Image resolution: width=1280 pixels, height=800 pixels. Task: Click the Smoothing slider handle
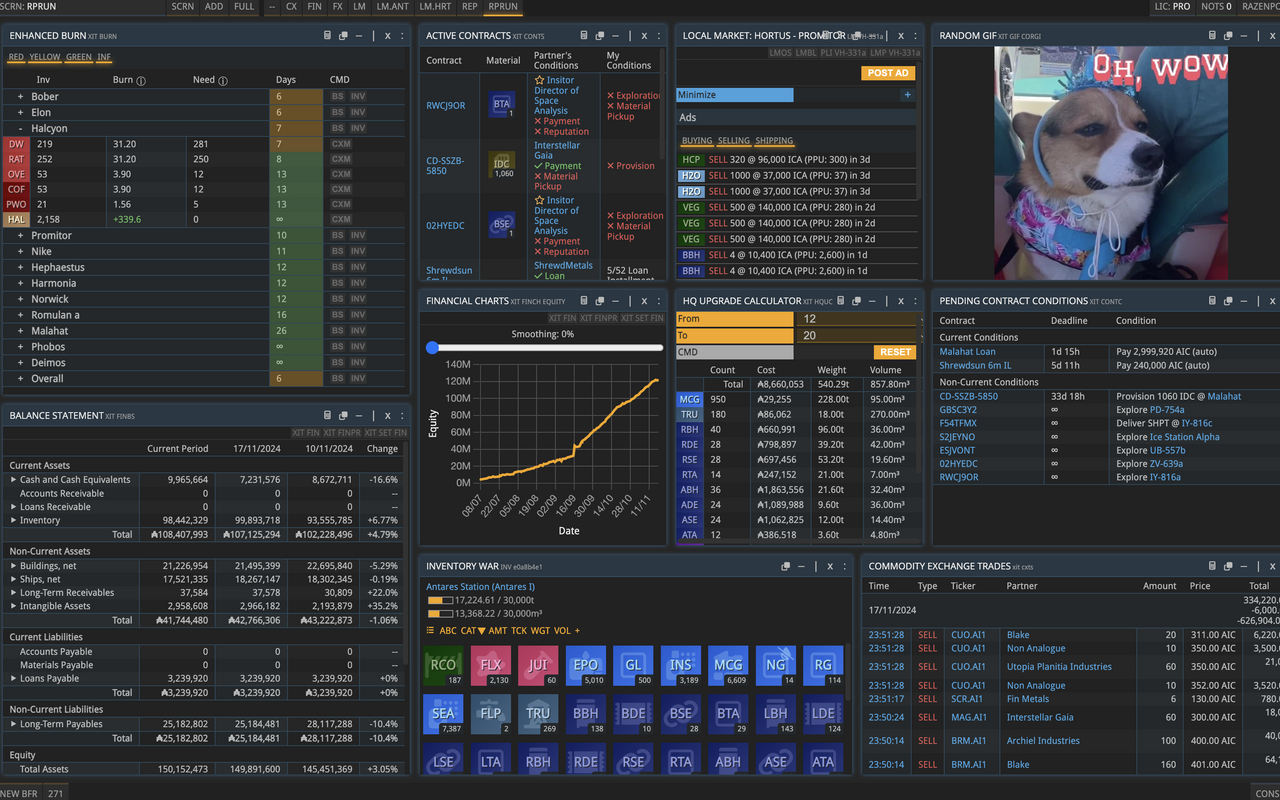432,348
